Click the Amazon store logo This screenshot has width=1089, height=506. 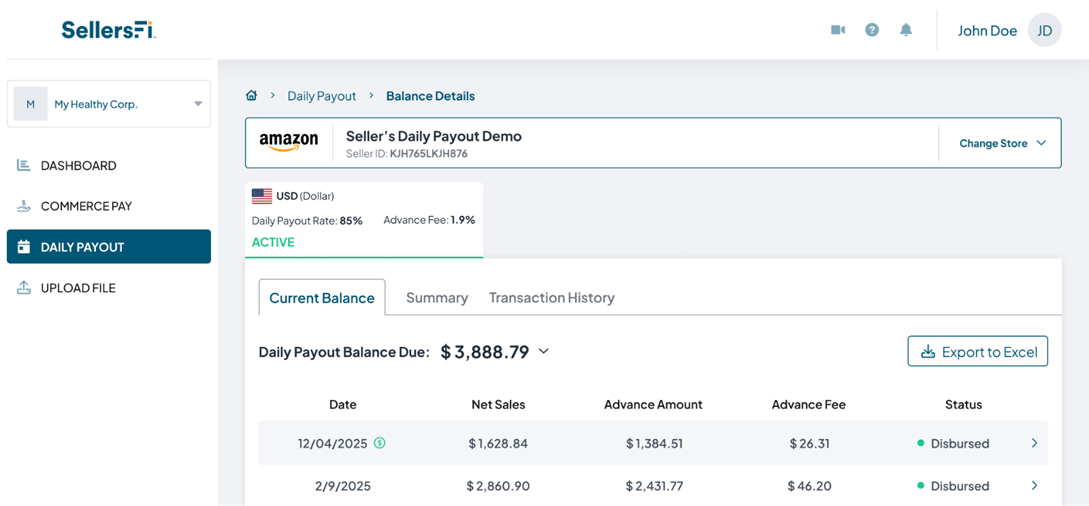[289, 142]
